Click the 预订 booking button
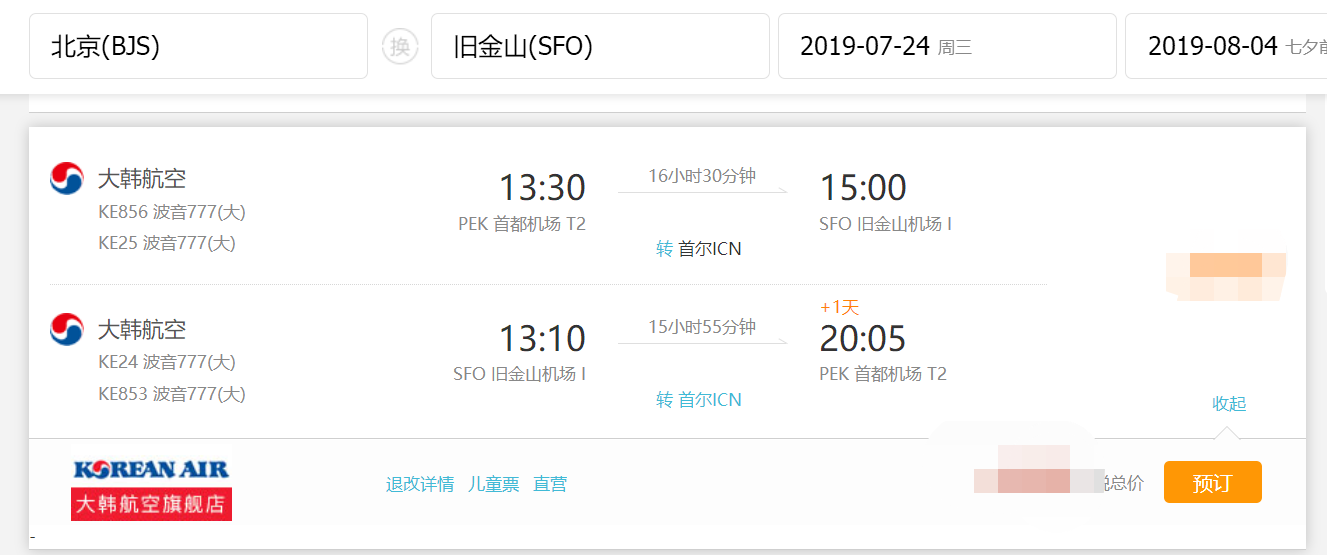Viewport: 1327px width, 555px height. 1212,483
